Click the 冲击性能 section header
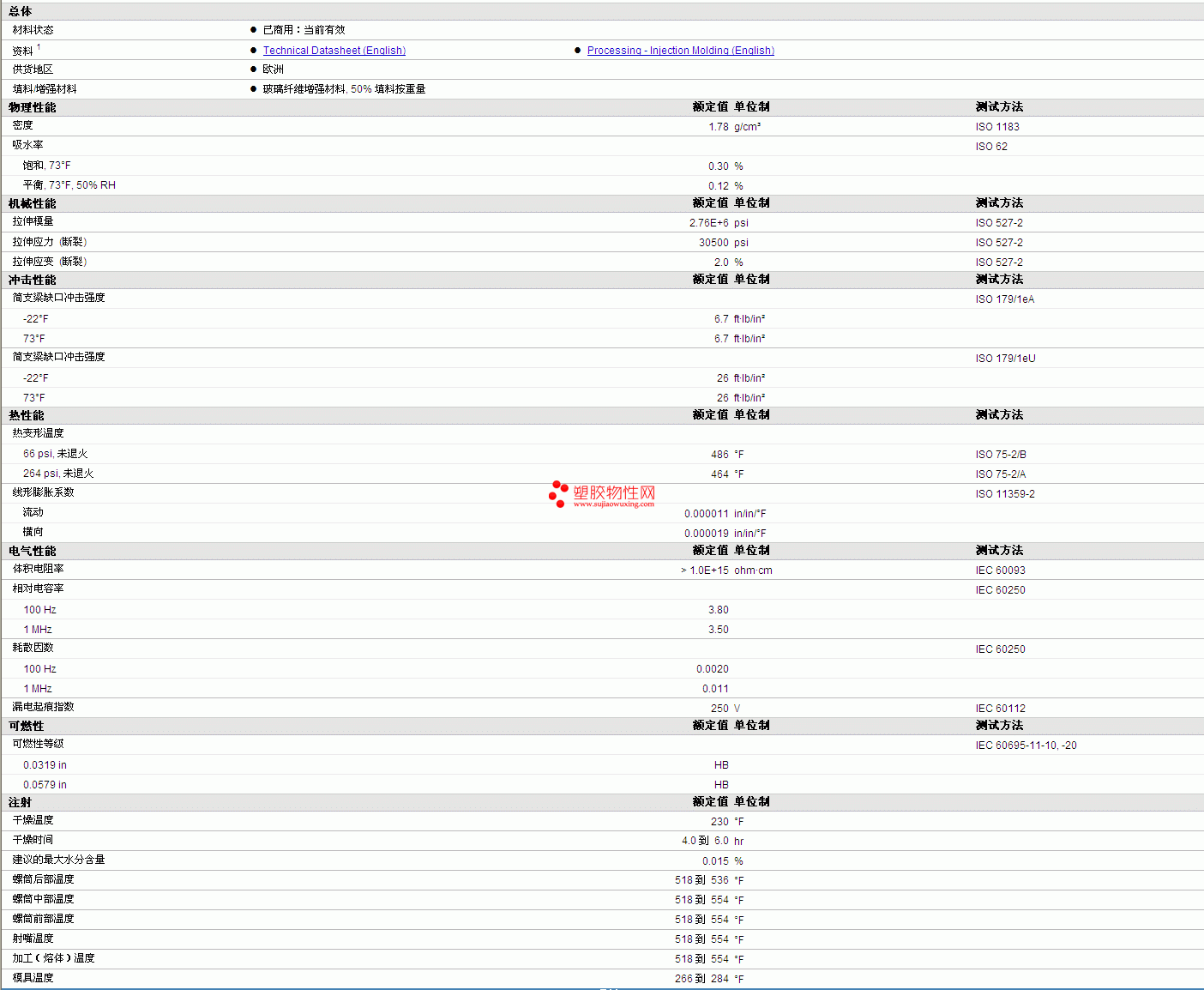This screenshot has width=1204, height=990. coord(33,280)
